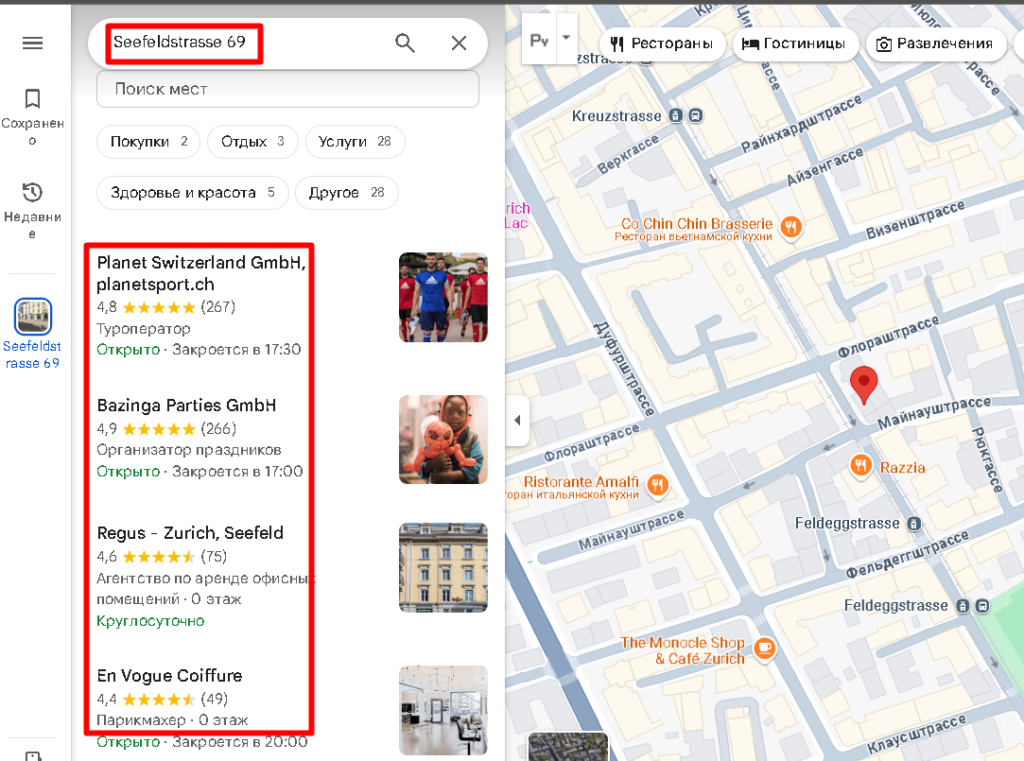Filter by Другое category chip
The width and height of the screenshot is (1024, 761).
[x=346, y=193]
